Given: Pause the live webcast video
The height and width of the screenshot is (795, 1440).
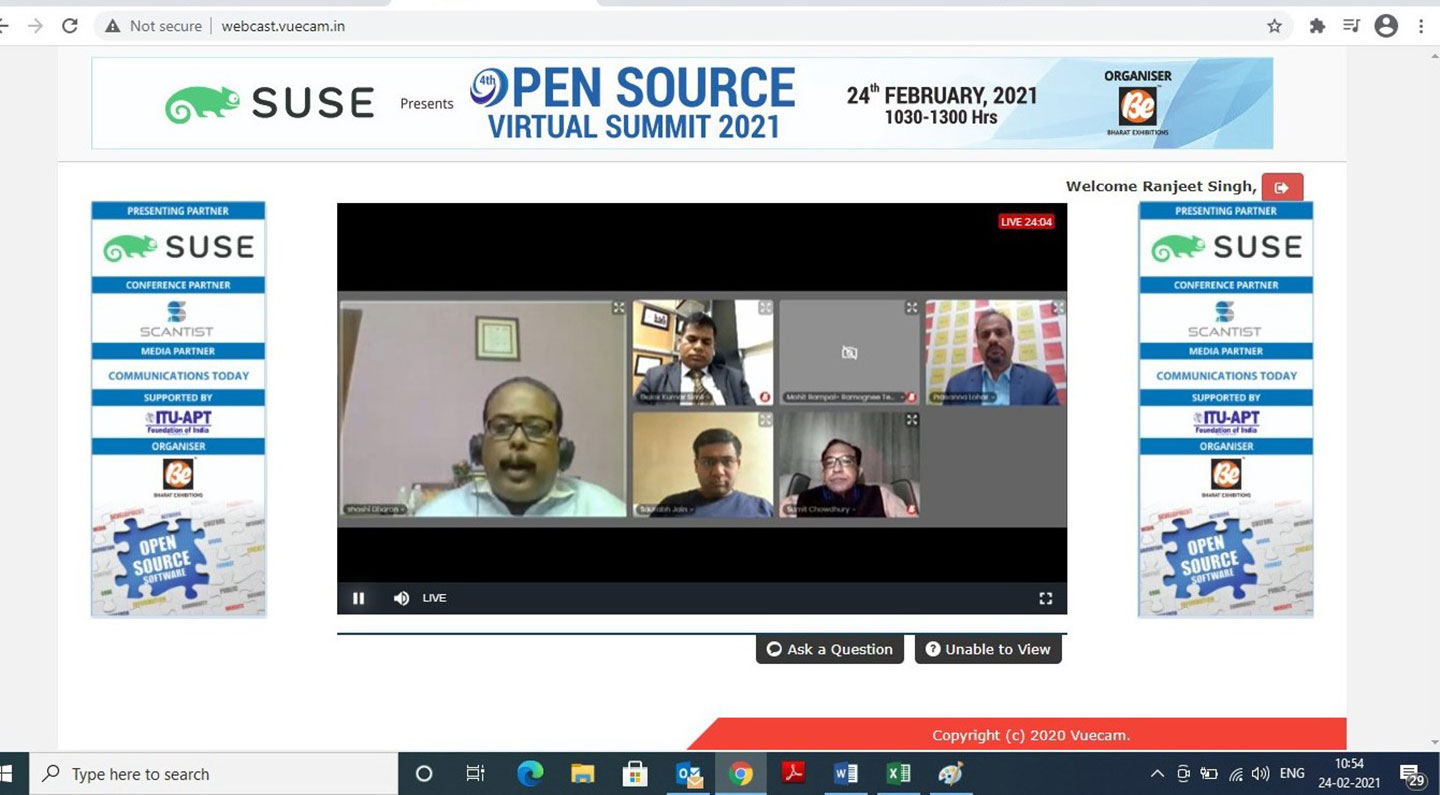Looking at the screenshot, I should [358, 598].
